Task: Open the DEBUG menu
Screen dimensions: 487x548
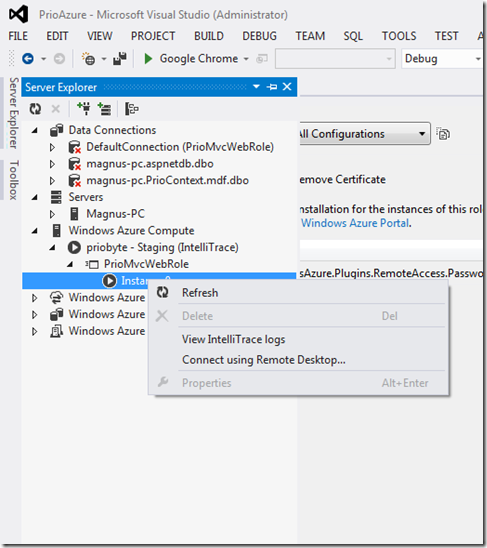Action: (259, 36)
